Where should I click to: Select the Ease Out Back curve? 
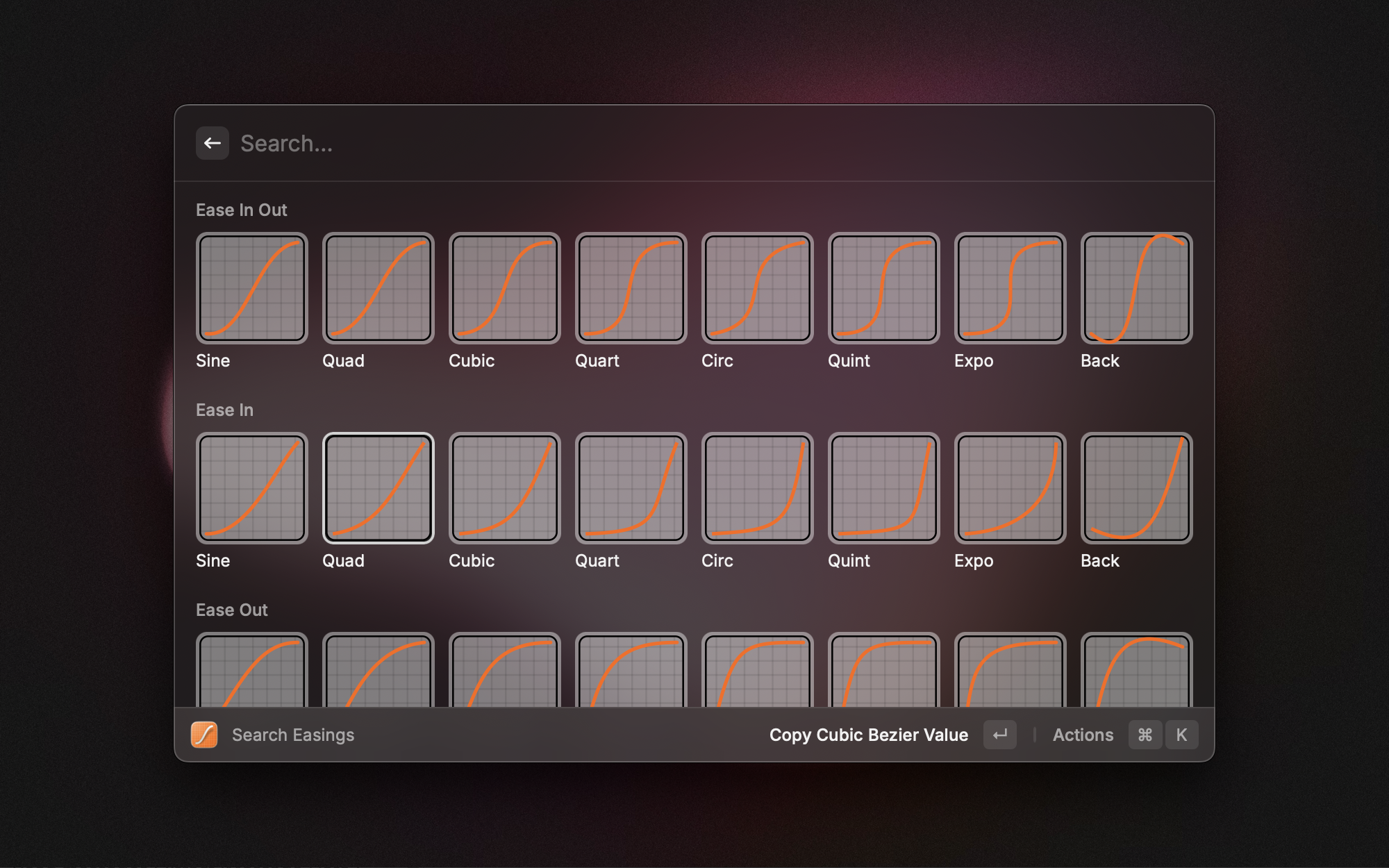pos(1136,671)
